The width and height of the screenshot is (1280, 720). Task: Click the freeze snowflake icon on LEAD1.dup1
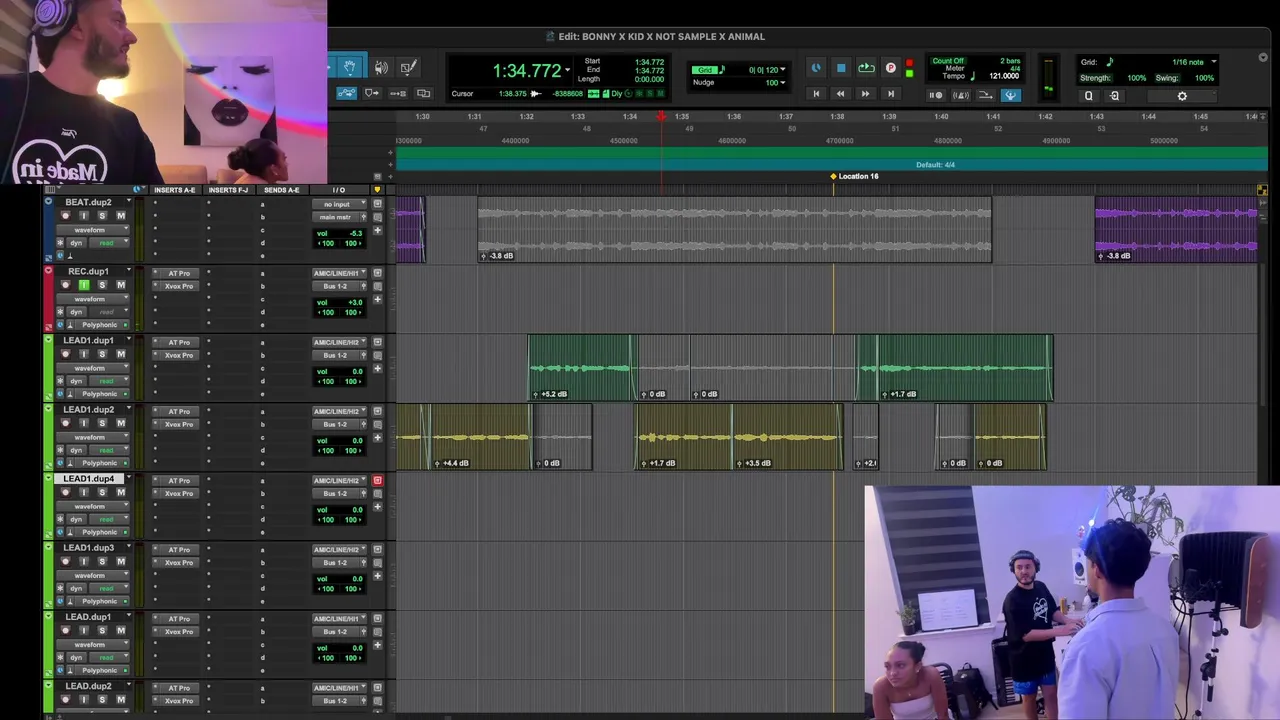pos(60,381)
